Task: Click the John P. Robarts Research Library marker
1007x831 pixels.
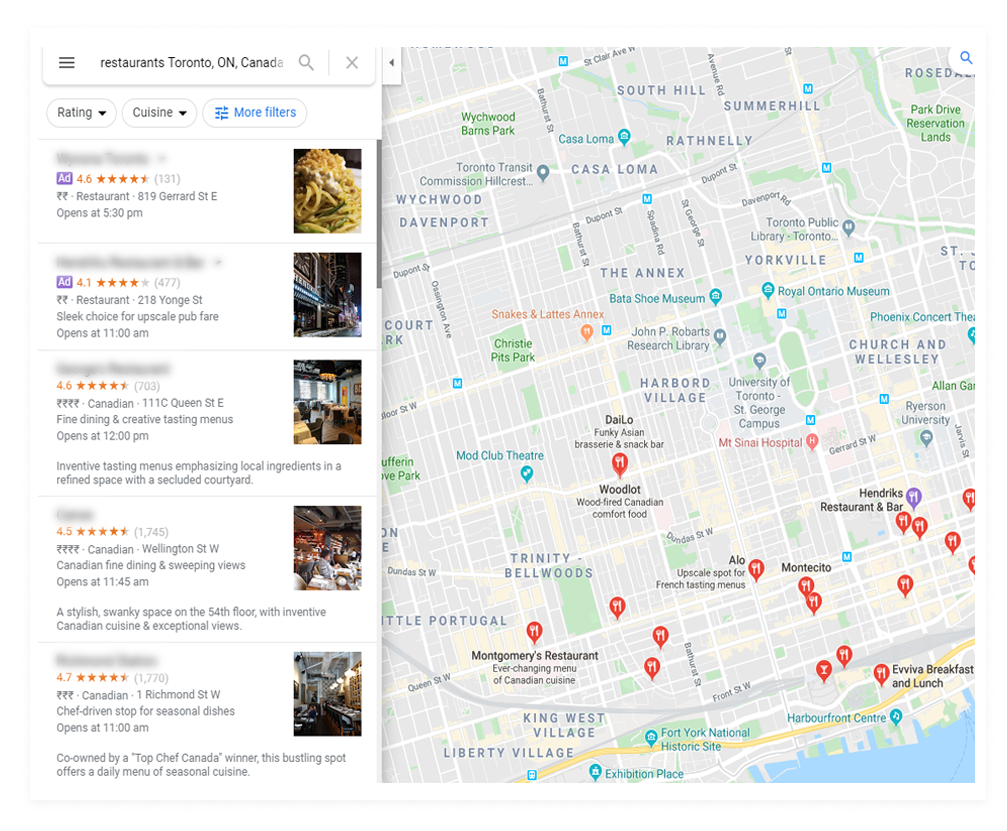Action: click(x=720, y=337)
